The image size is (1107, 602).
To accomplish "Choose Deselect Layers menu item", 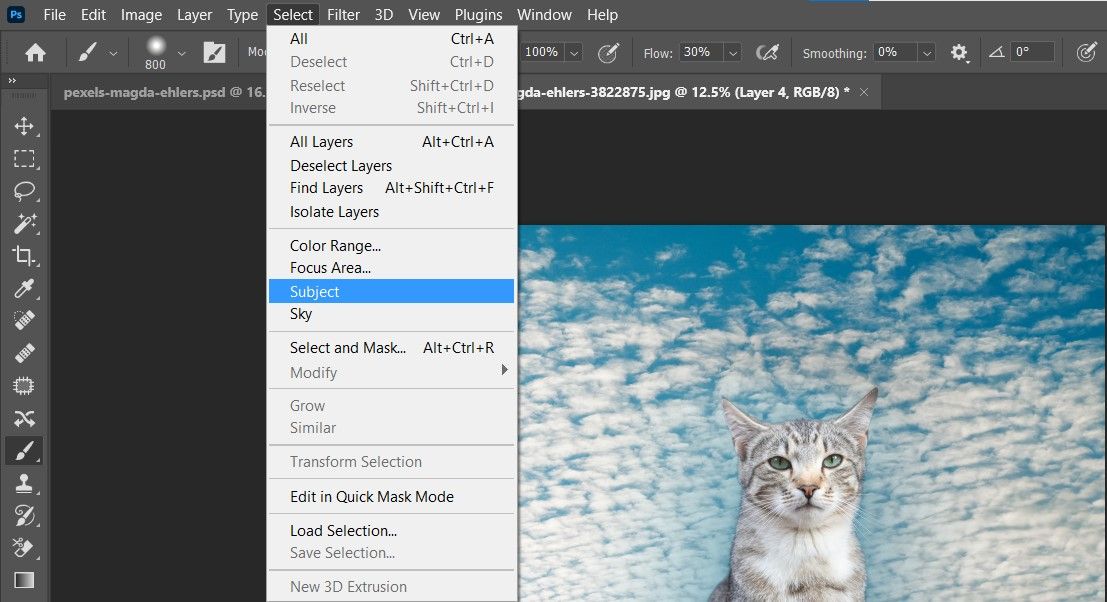I will pos(391,166).
